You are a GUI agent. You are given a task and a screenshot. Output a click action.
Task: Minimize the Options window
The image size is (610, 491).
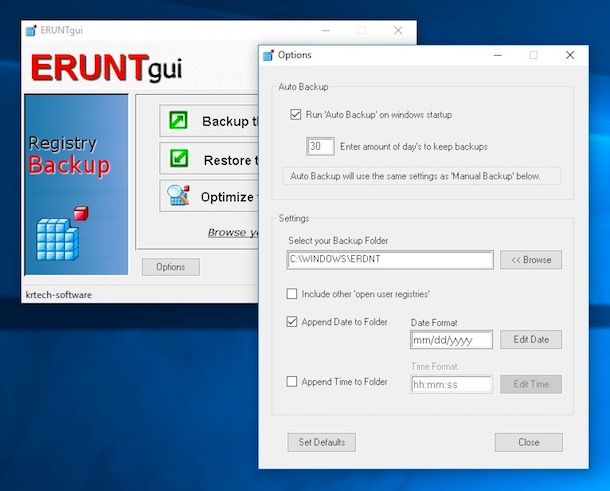point(498,55)
